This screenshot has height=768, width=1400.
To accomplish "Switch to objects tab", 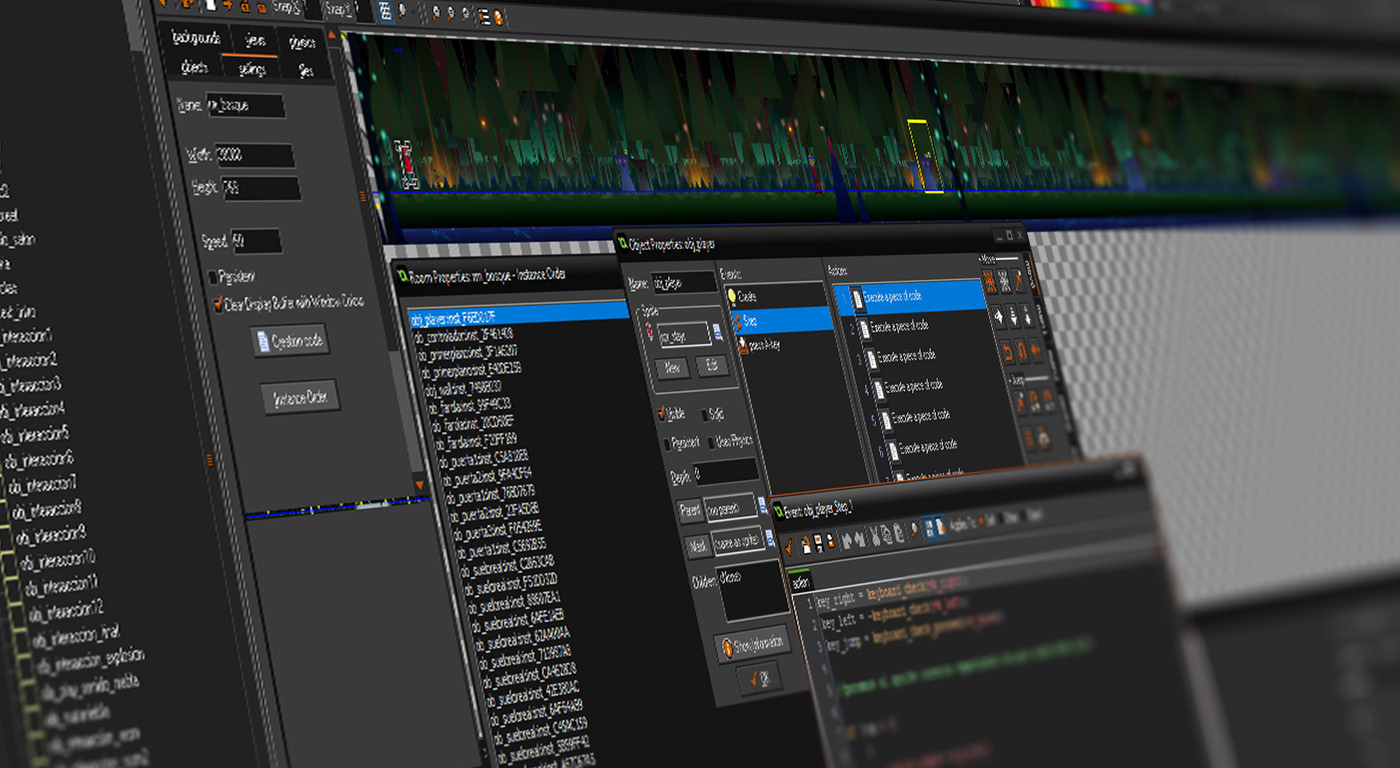I will (195, 67).
